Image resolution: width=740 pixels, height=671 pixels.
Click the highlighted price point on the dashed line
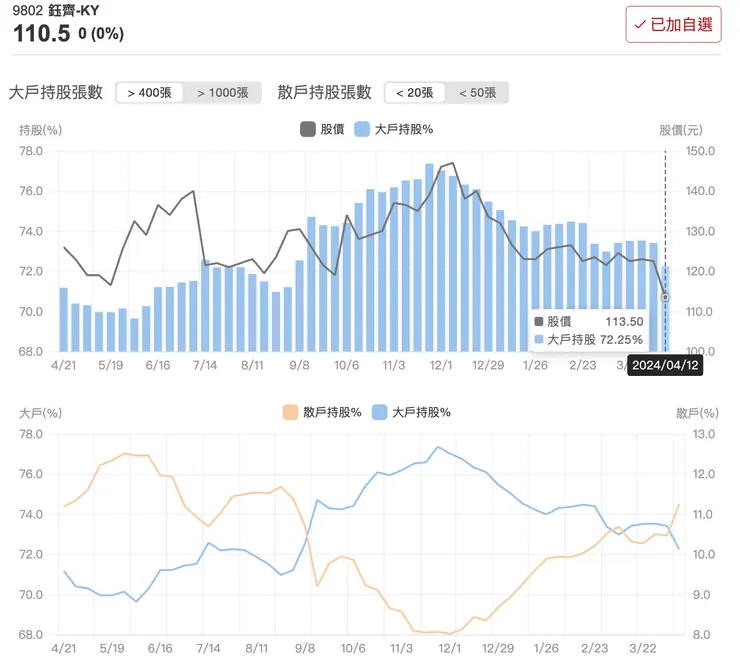[665, 297]
